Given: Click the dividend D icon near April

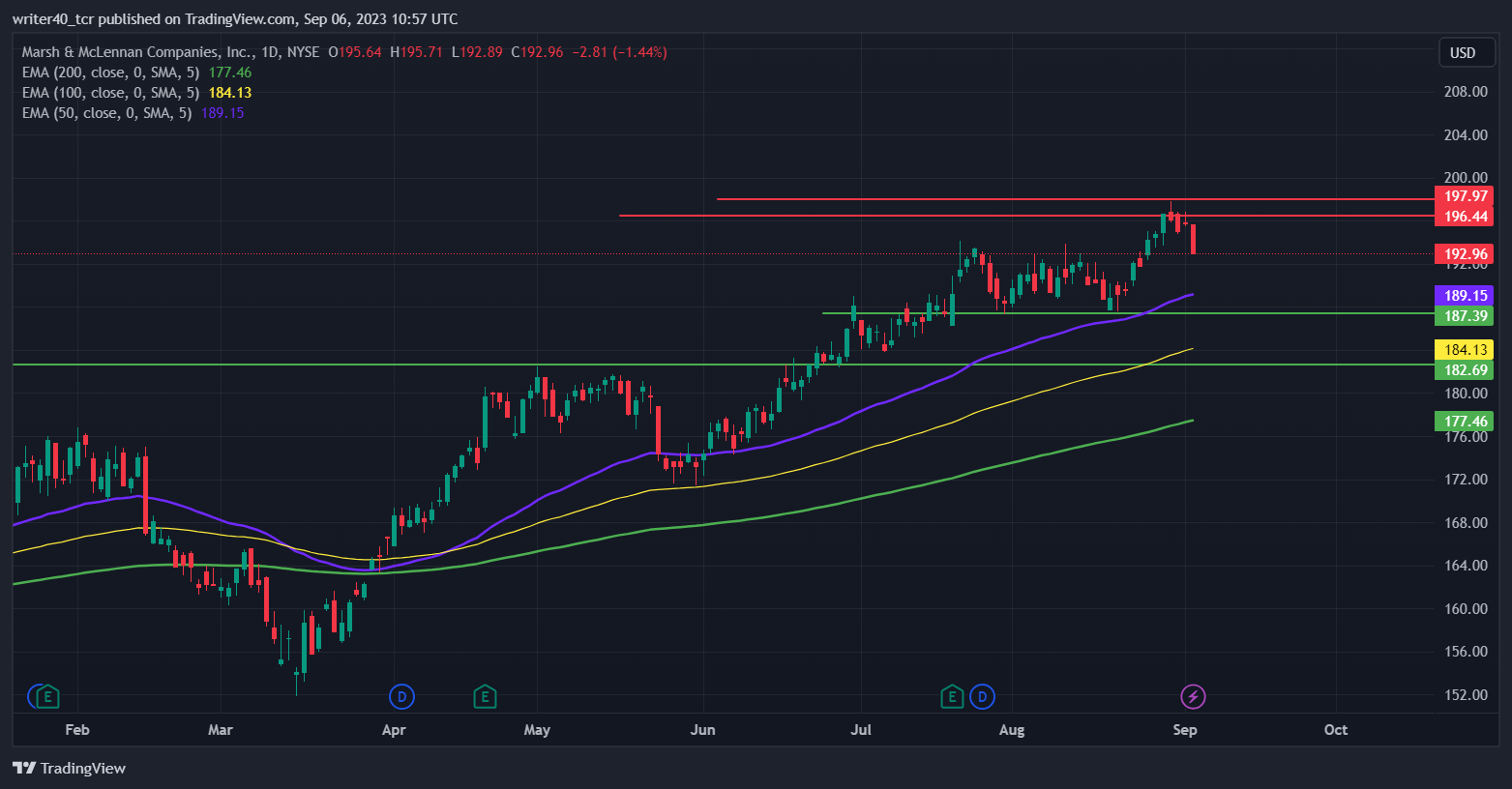Looking at the screenshot, I should pyautogui.click(x=400, y=696).
